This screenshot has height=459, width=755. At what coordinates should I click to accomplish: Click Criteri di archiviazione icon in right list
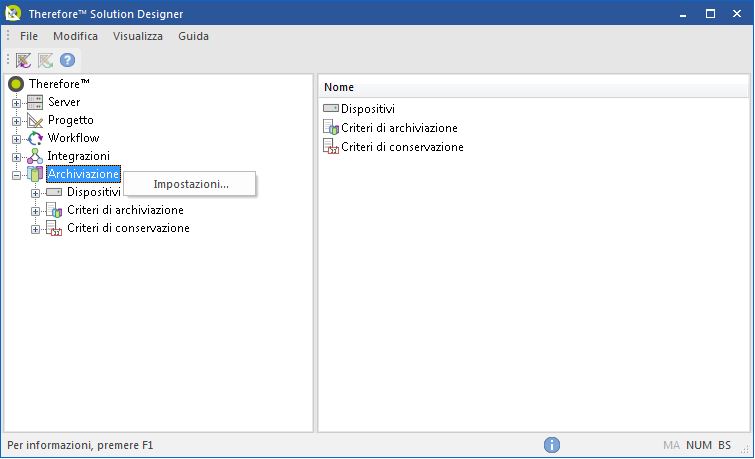point(331,127)
